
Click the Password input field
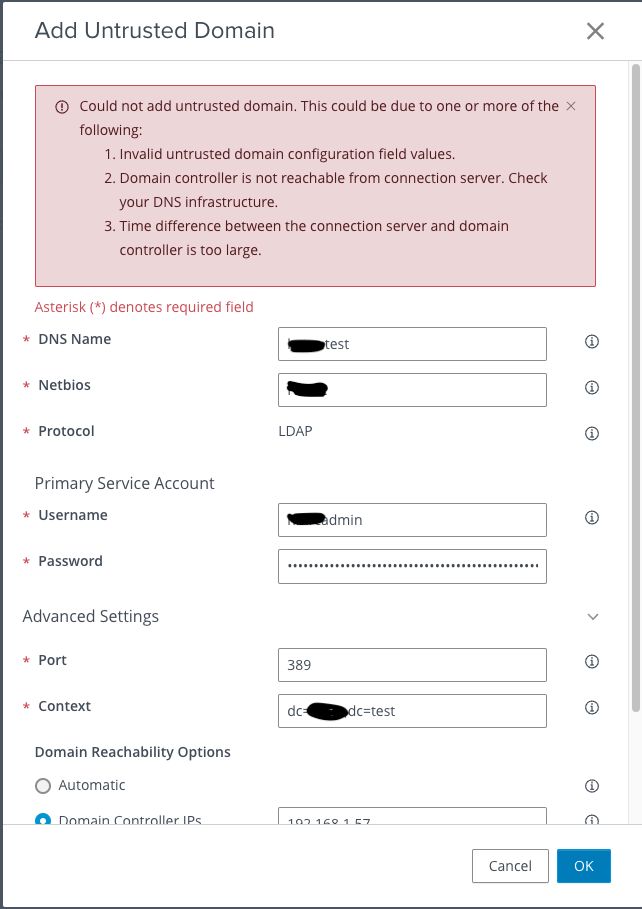click(x=412, y=566)
